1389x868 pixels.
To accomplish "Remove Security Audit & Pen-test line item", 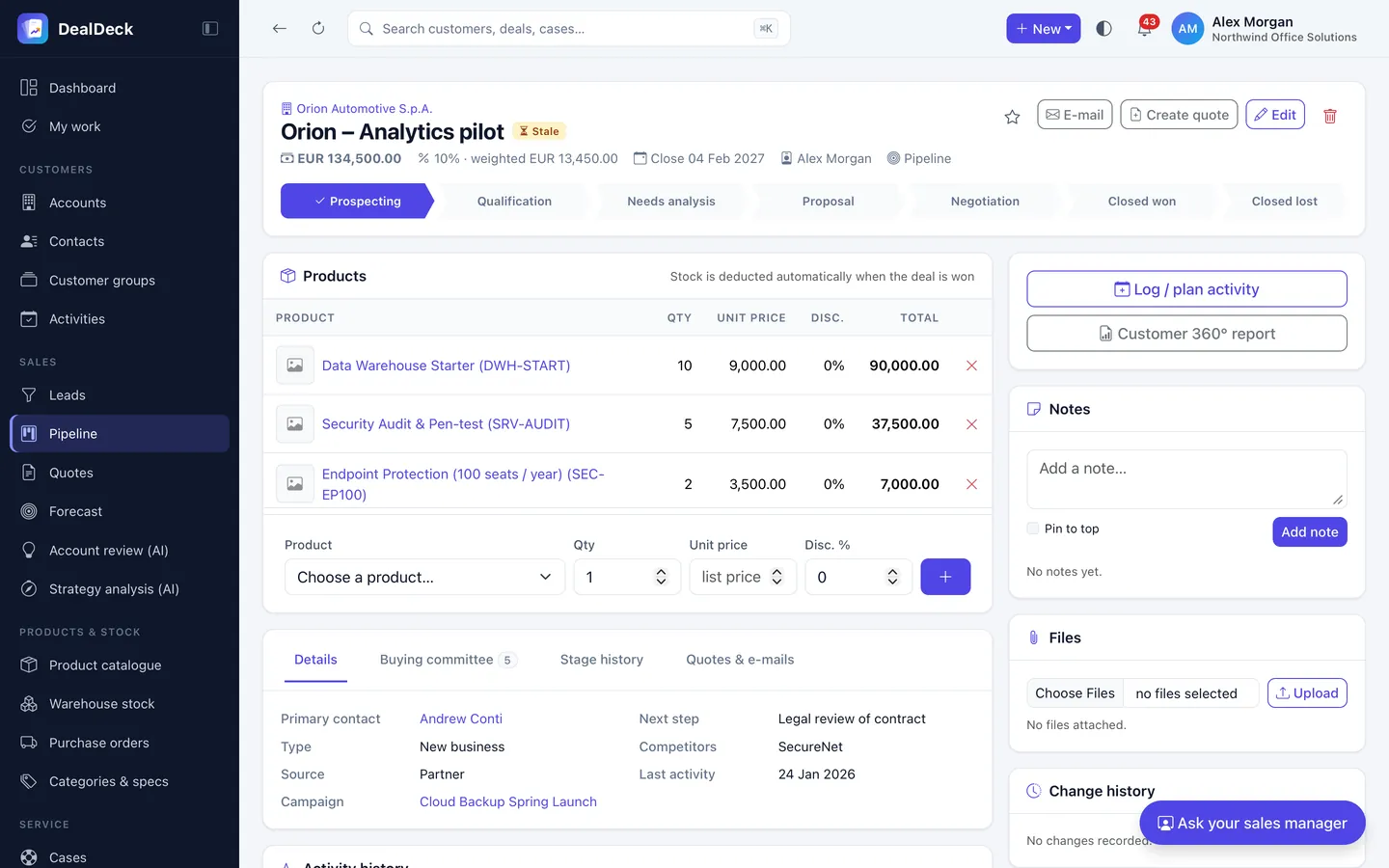I will pos(971,424).
